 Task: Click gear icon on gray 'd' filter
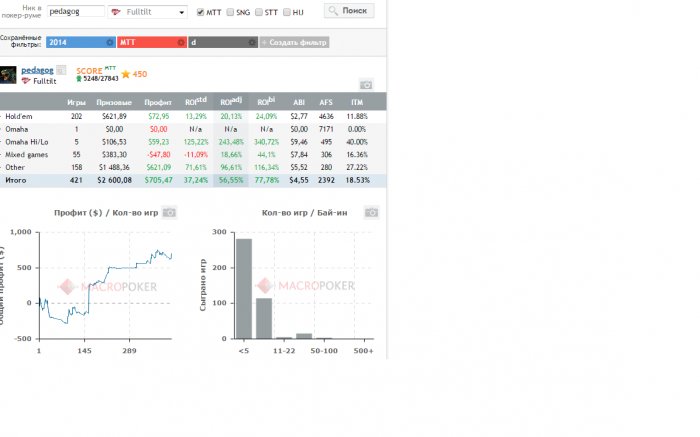point(252,42)
